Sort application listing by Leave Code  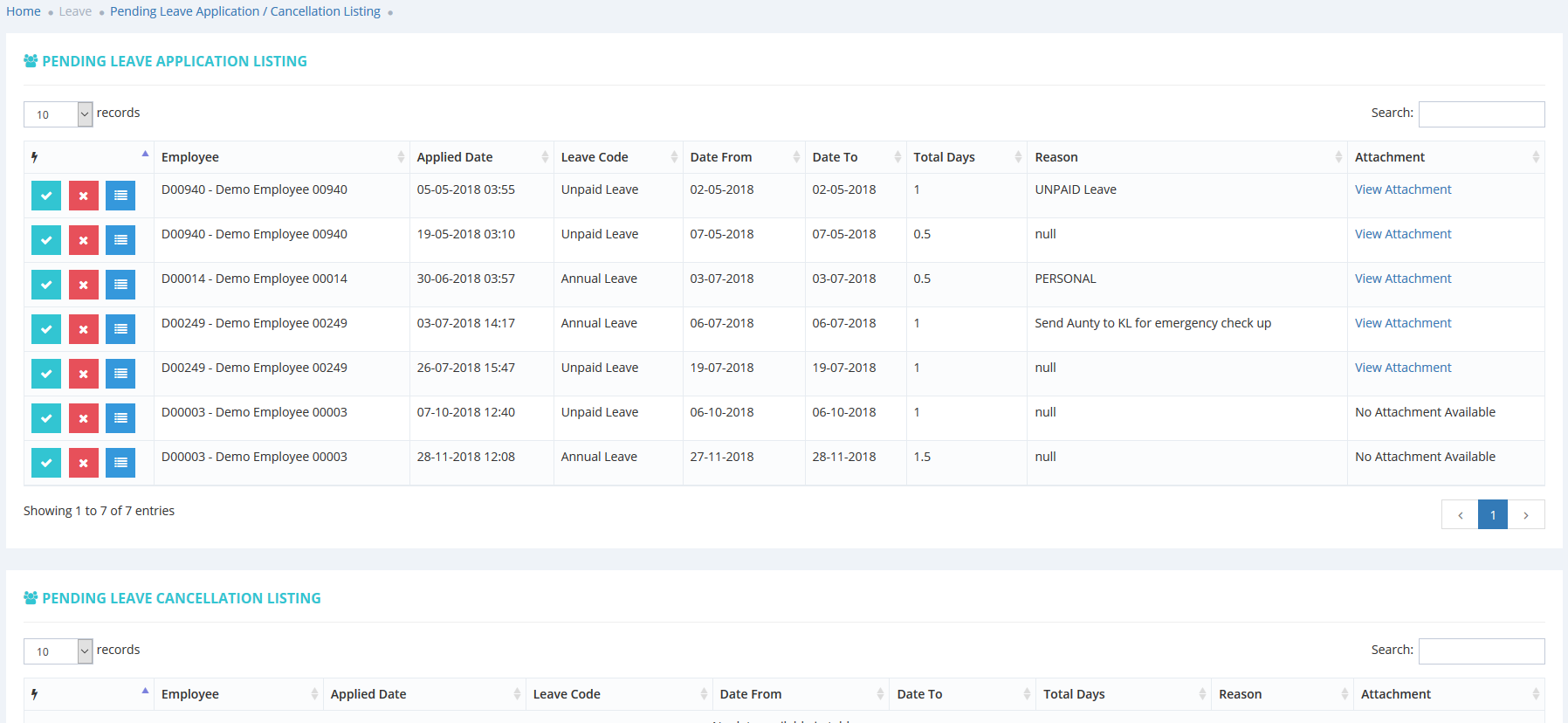point(617,157)
